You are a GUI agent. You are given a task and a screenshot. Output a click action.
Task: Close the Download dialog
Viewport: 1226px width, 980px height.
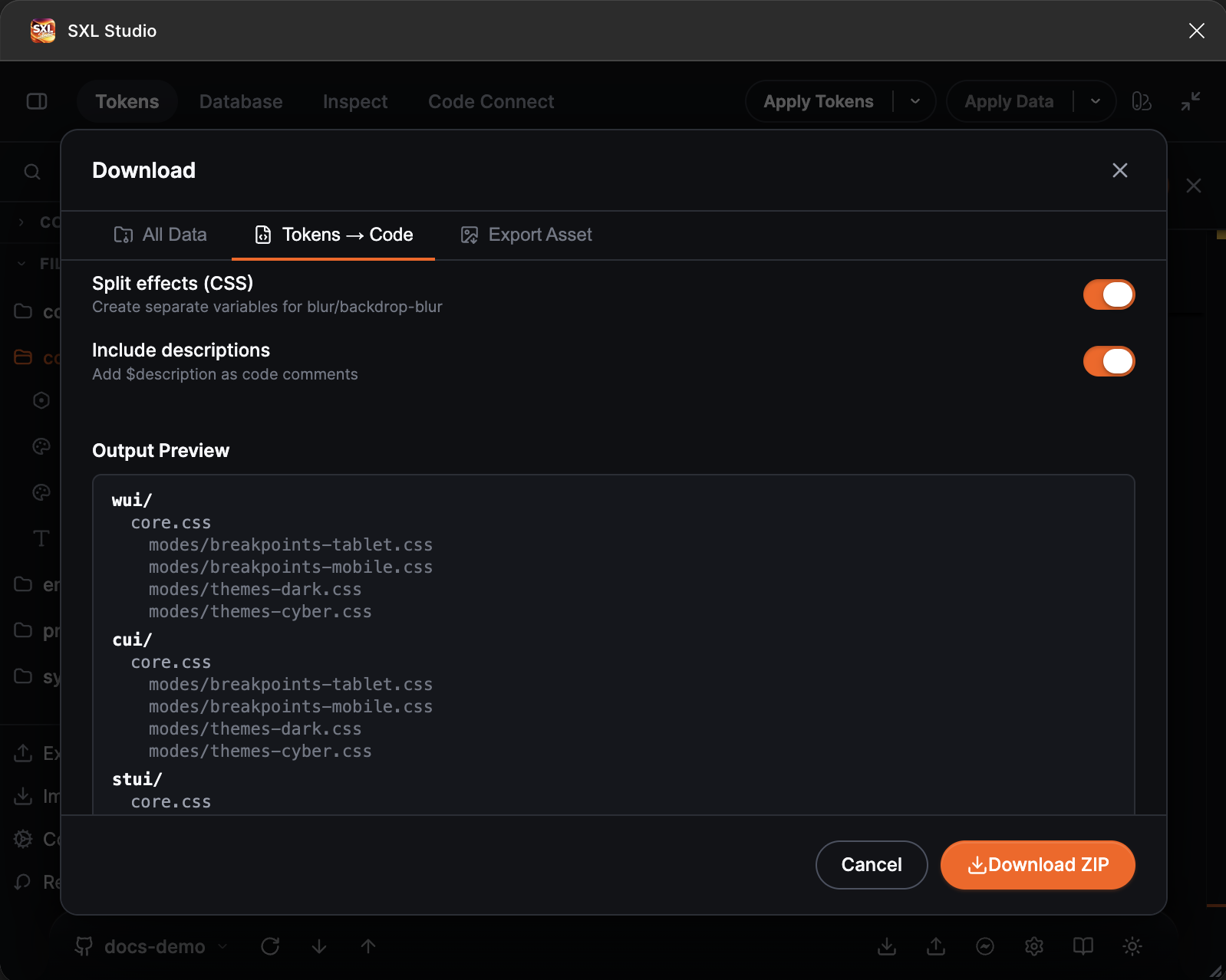point(1120,170)
